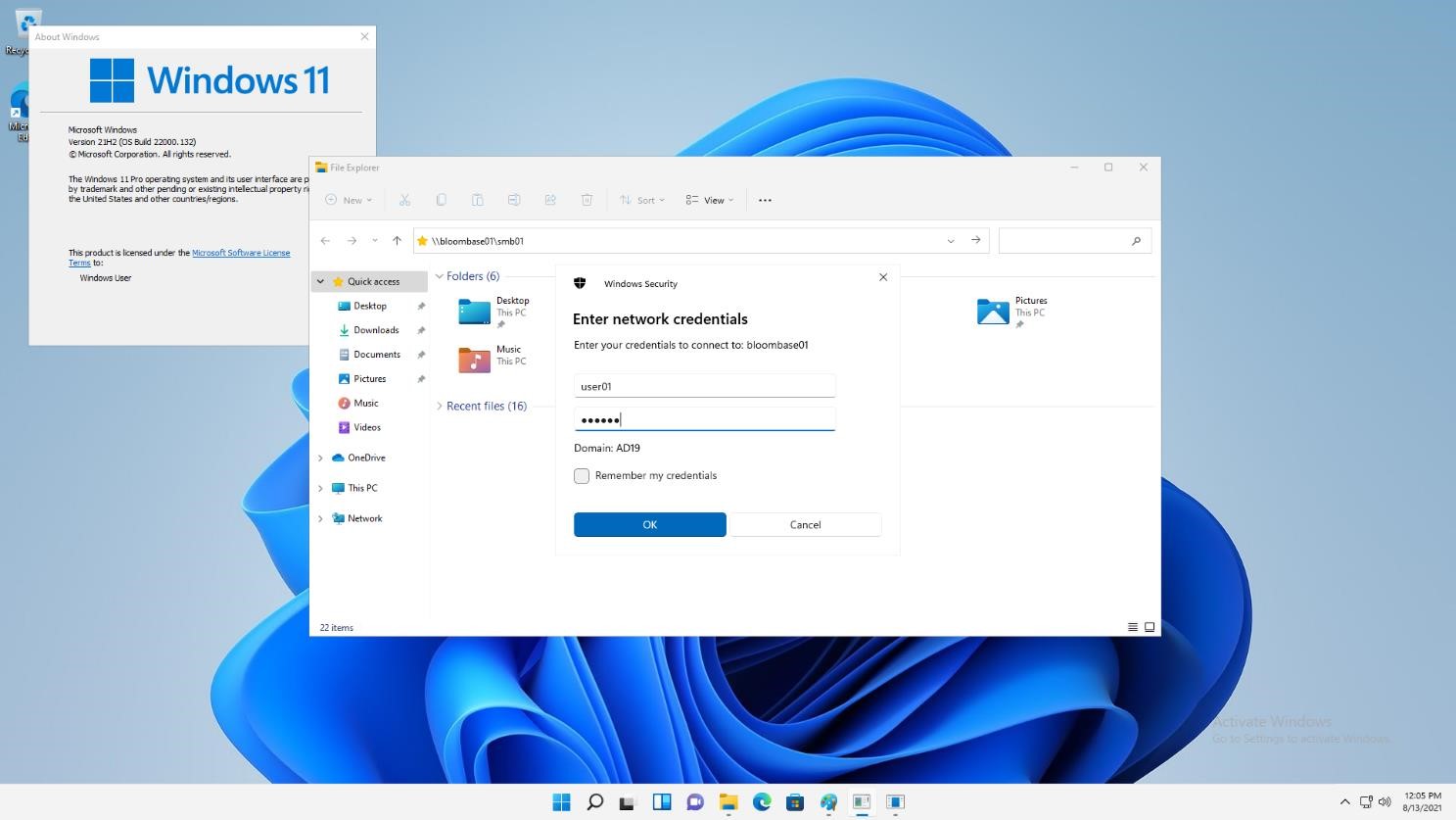Close the About Windows window
Viewport: 1456px width, 820px height.
coord(364,37)
